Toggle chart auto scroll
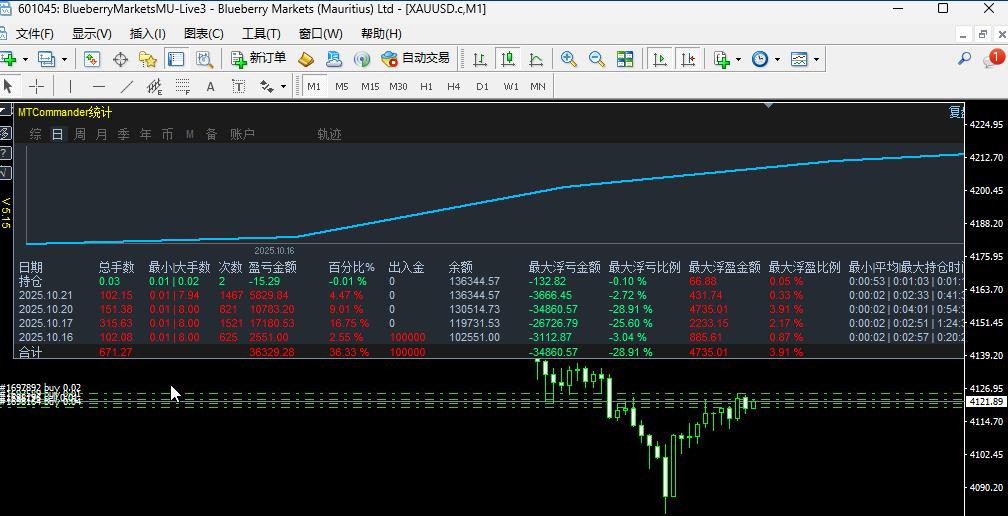 pos(660,59)
